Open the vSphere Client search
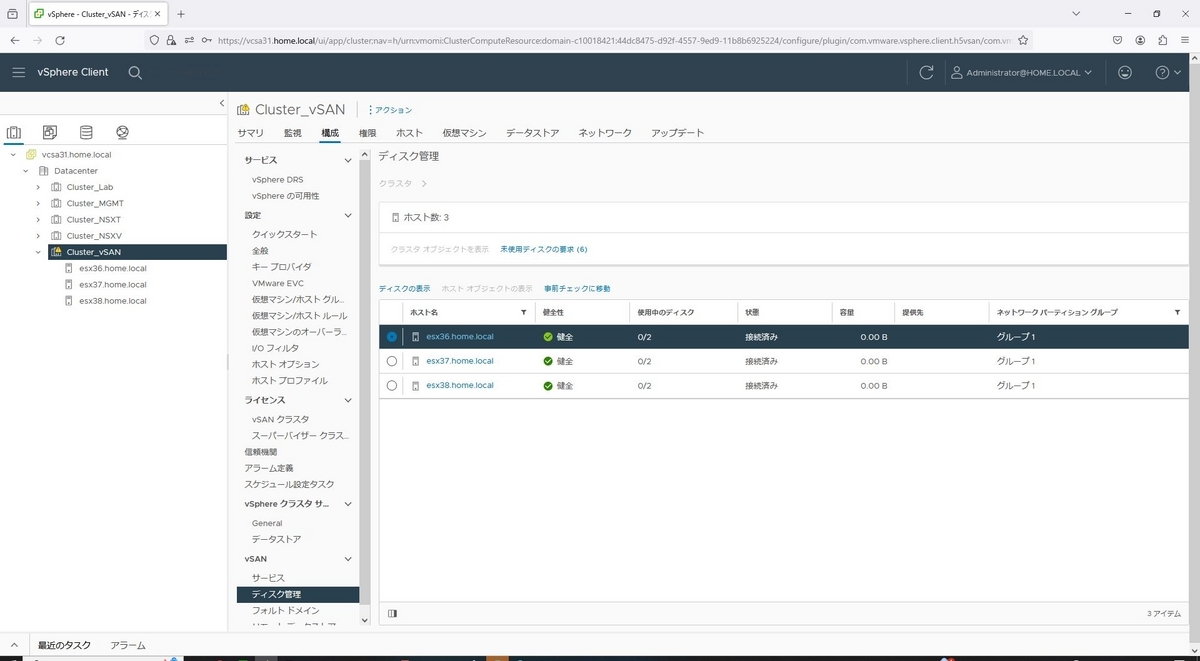Image resolution: width=1200 pixels, height=661 pixels. pos(135,73)
